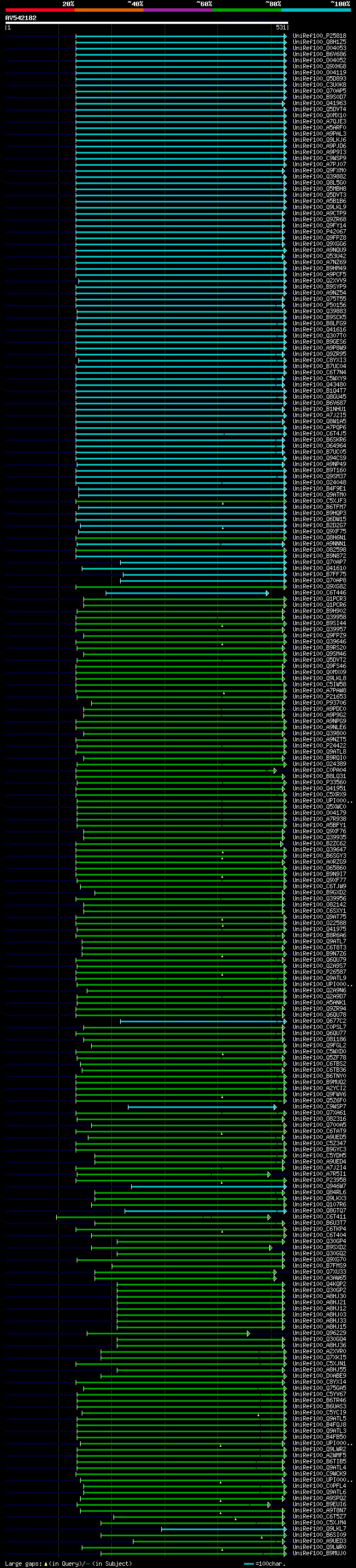Click the cyan alignment bar for UniRef100_Q946W7
This screenshot has height=1568, width=356.
point(209,1186)
